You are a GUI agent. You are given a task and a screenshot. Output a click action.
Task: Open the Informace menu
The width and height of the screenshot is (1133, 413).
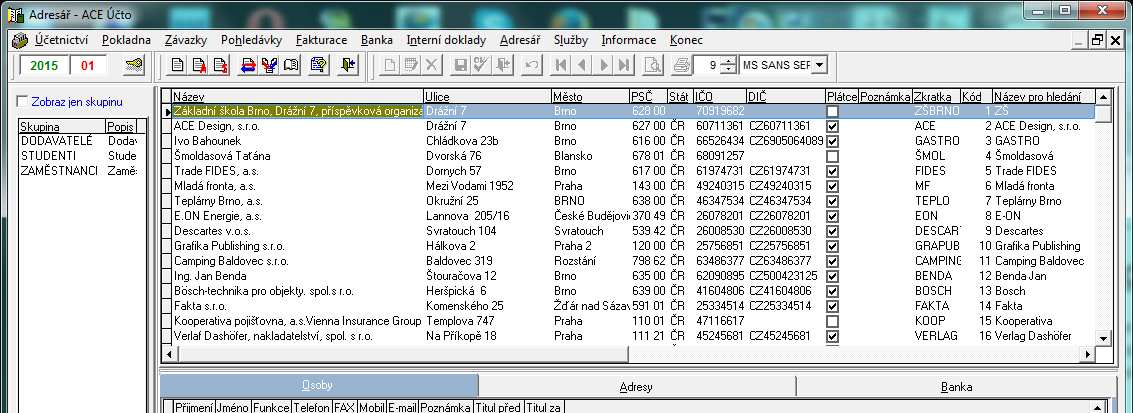click(629, 40)
